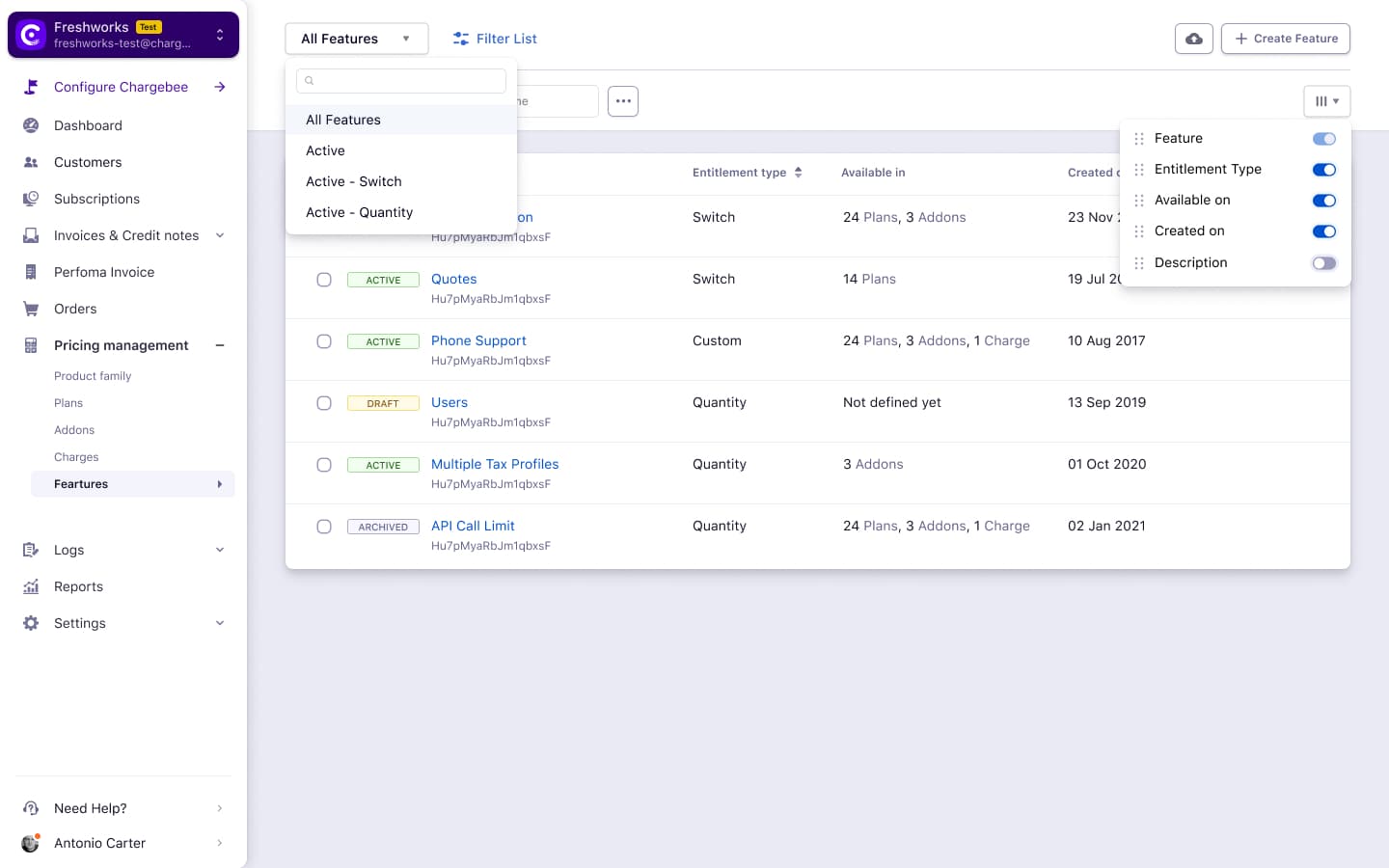Select All Features in the dropdown list
This screenshot has height=868, width=1389.
click(343, 120)
